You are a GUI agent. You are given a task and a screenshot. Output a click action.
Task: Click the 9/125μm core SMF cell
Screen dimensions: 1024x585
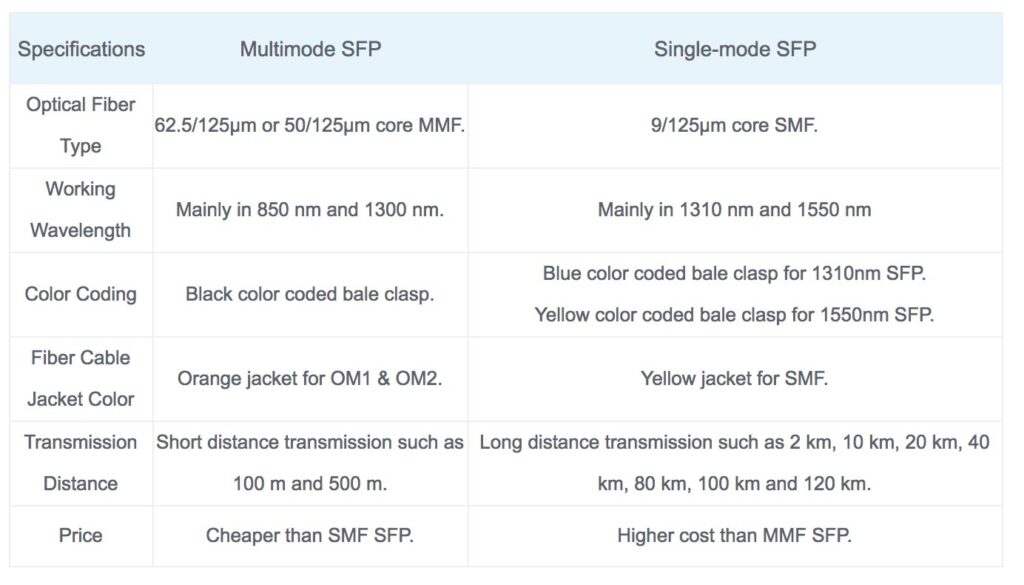(x=735, y=127)
